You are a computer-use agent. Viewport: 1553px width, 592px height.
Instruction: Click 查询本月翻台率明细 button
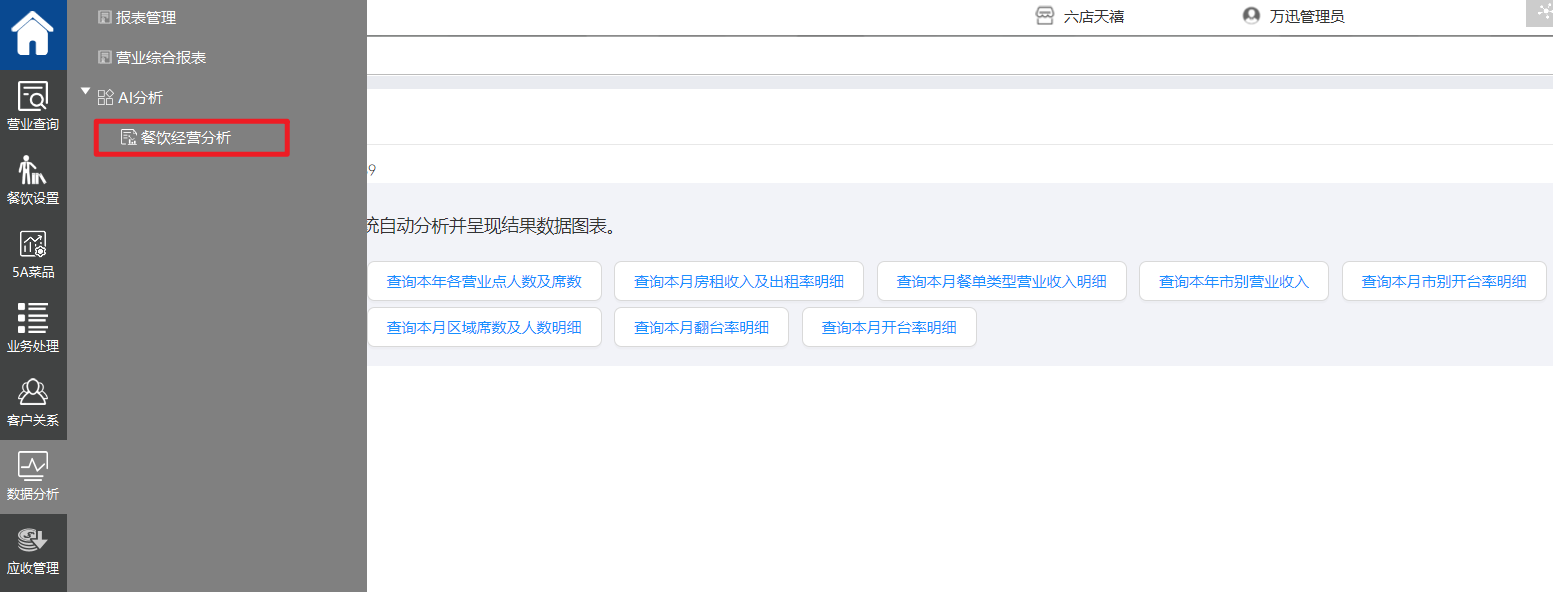pyautogui.click(x=702, y=327)
